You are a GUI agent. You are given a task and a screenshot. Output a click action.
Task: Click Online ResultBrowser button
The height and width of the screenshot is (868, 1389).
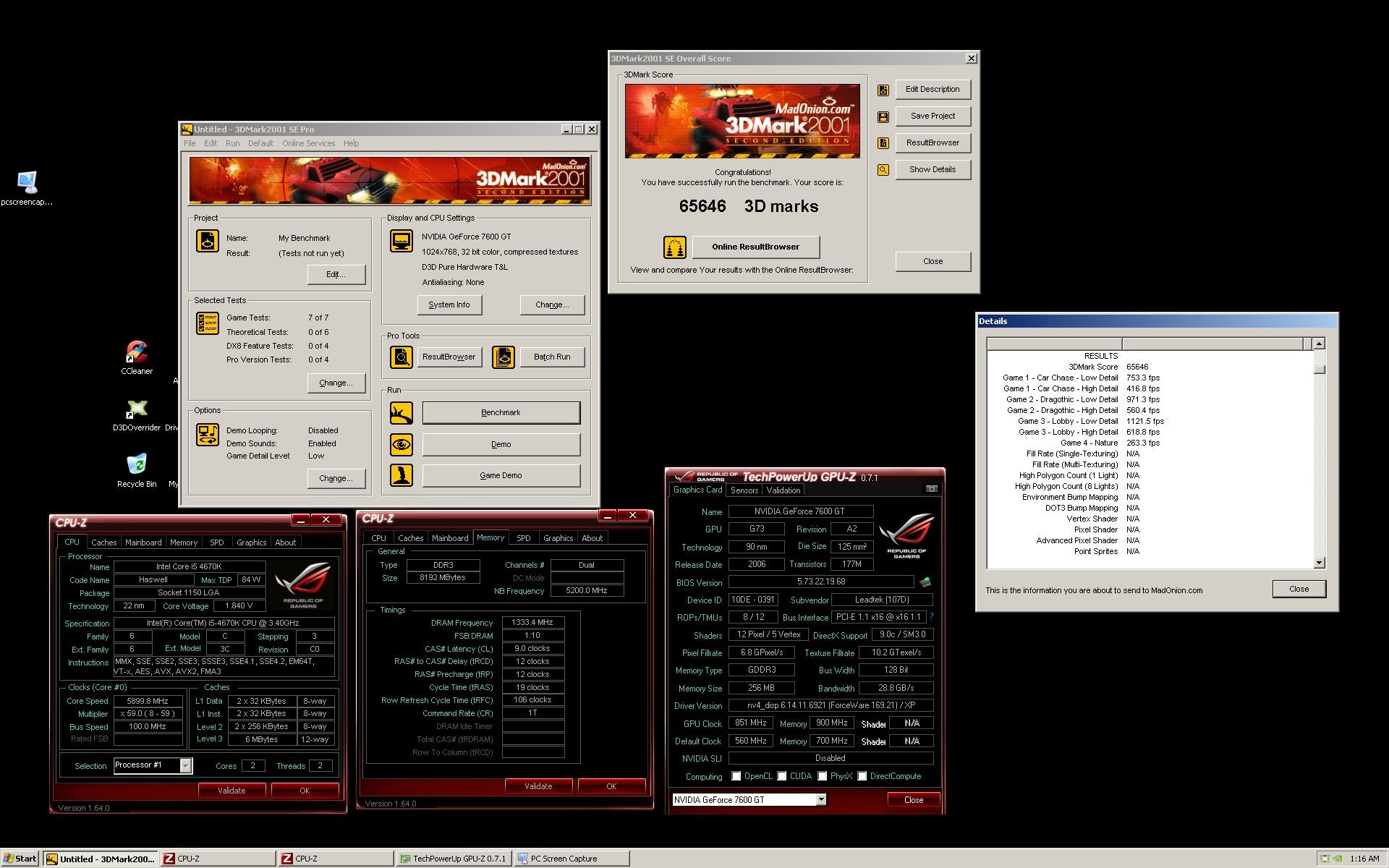(x=756, y=247)
